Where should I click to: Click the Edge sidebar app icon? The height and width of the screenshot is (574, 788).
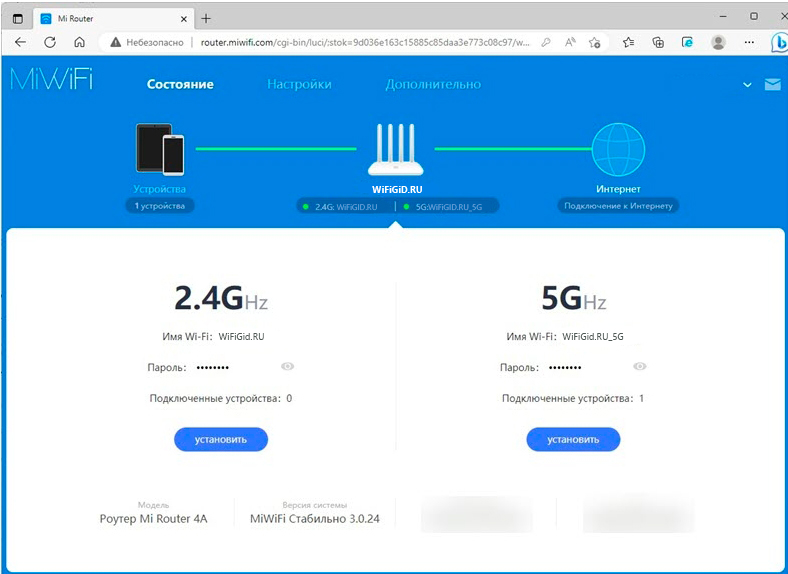tap(687, 43)
